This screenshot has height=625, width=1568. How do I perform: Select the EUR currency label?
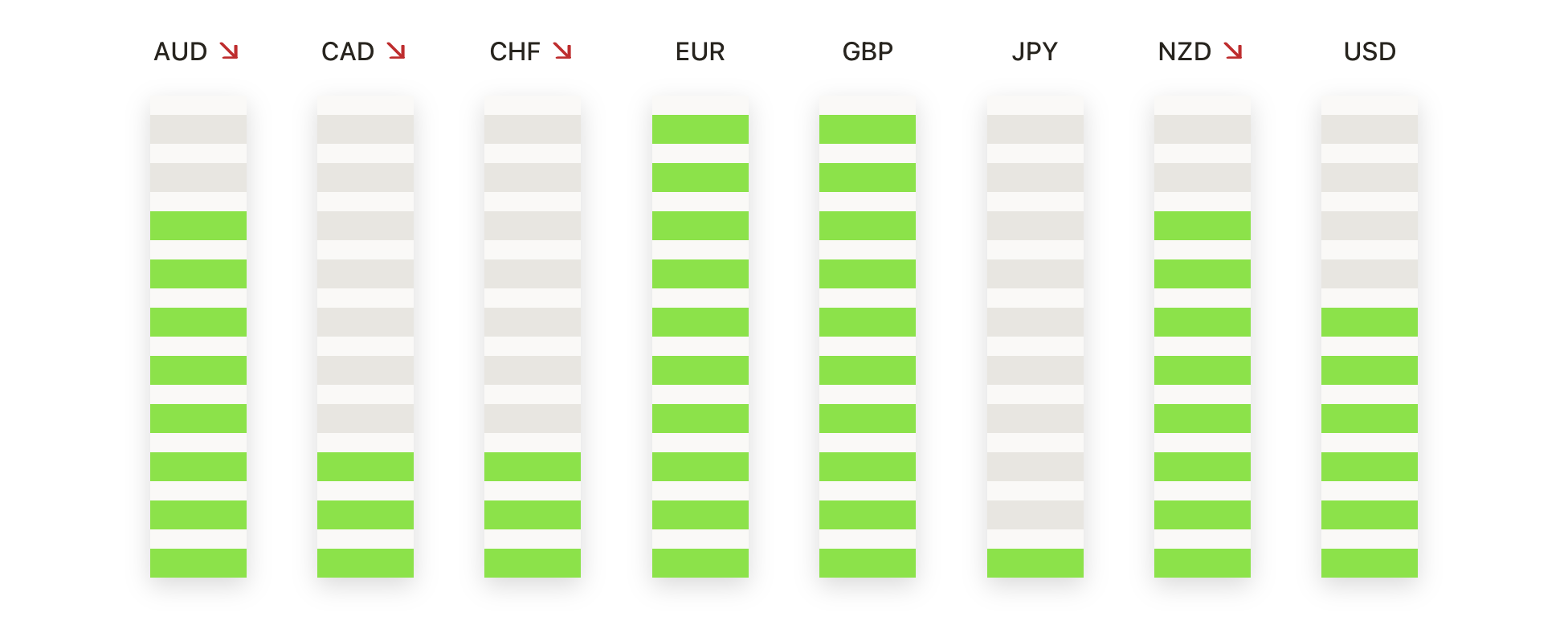click(x=700, y=51)
